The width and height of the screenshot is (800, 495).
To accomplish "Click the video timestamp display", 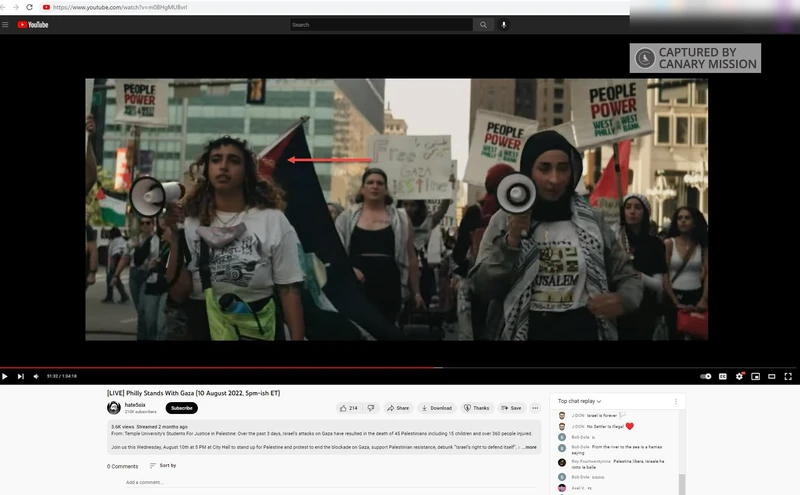I will point(62,376).
